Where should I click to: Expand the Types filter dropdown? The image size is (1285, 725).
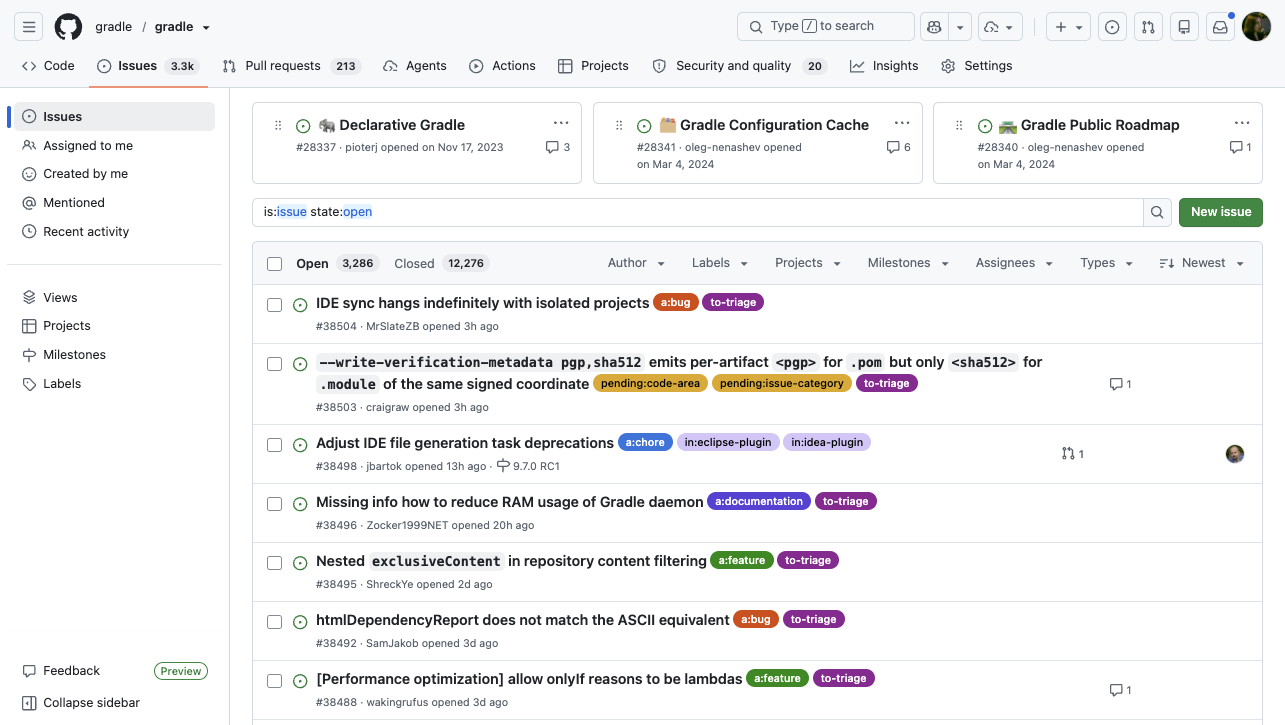1106,263
